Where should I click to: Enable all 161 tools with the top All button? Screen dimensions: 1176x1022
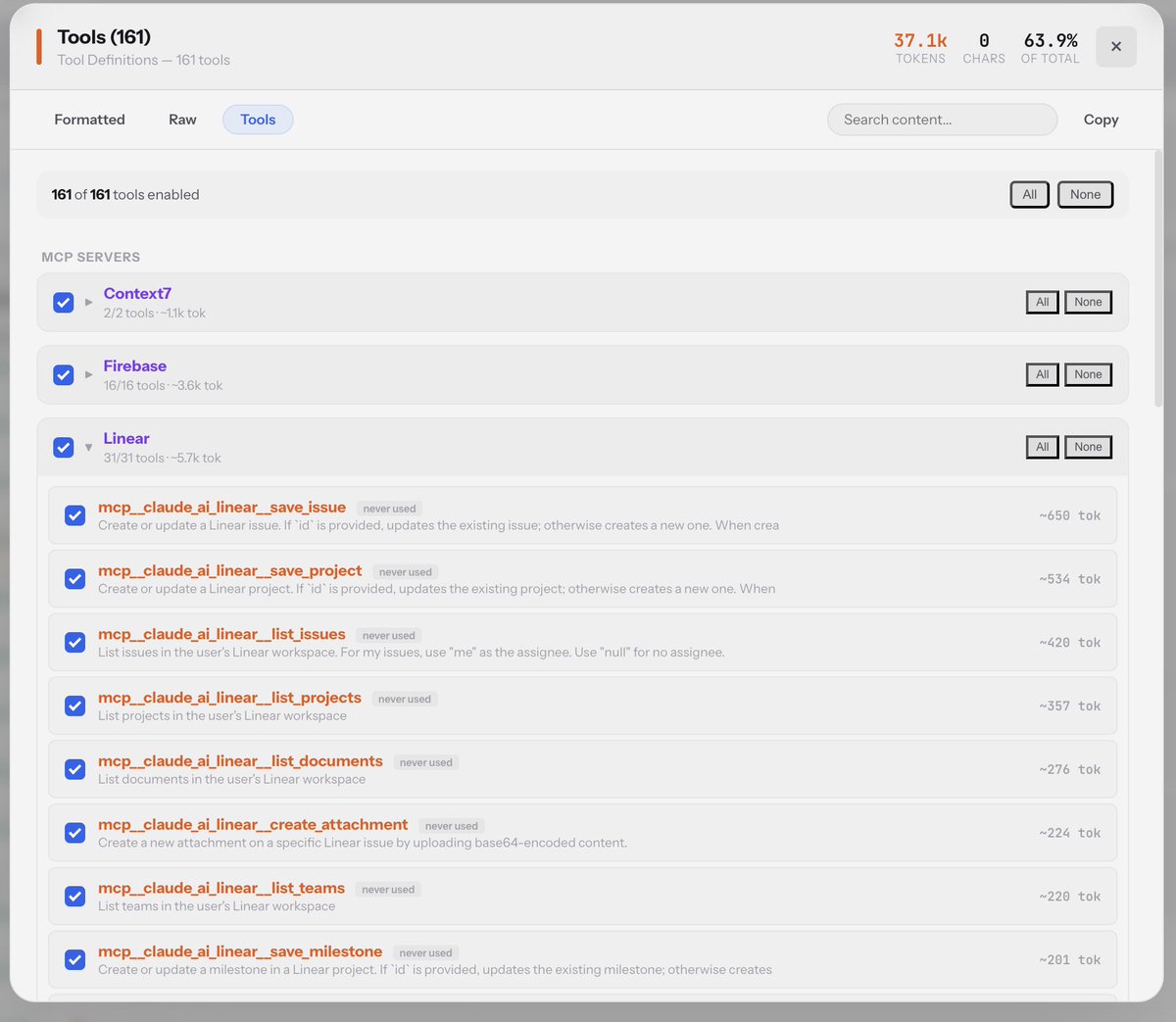click(x=1029, y=194)
